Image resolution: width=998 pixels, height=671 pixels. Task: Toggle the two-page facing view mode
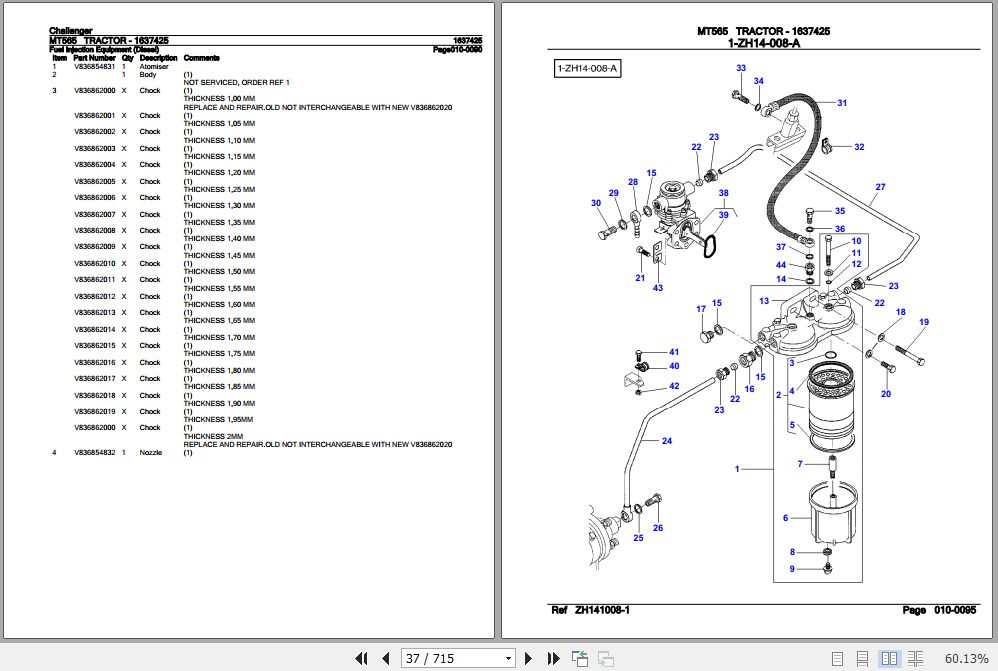[888, 658]
